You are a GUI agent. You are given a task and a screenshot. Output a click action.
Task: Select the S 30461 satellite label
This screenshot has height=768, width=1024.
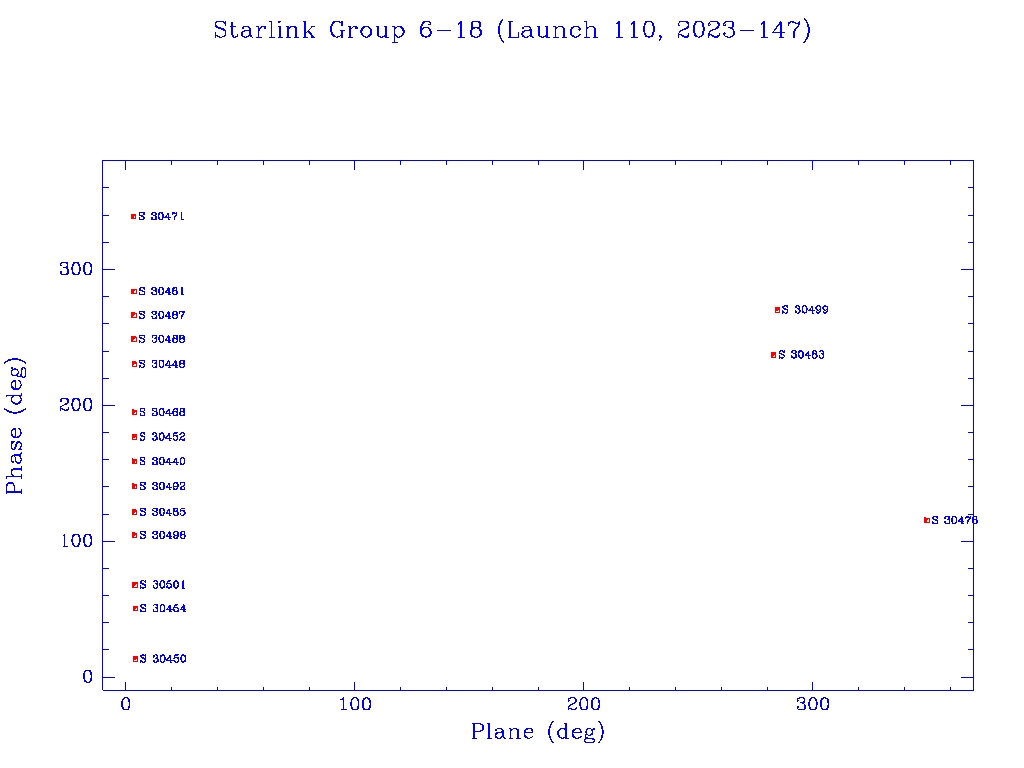point(161,291)
